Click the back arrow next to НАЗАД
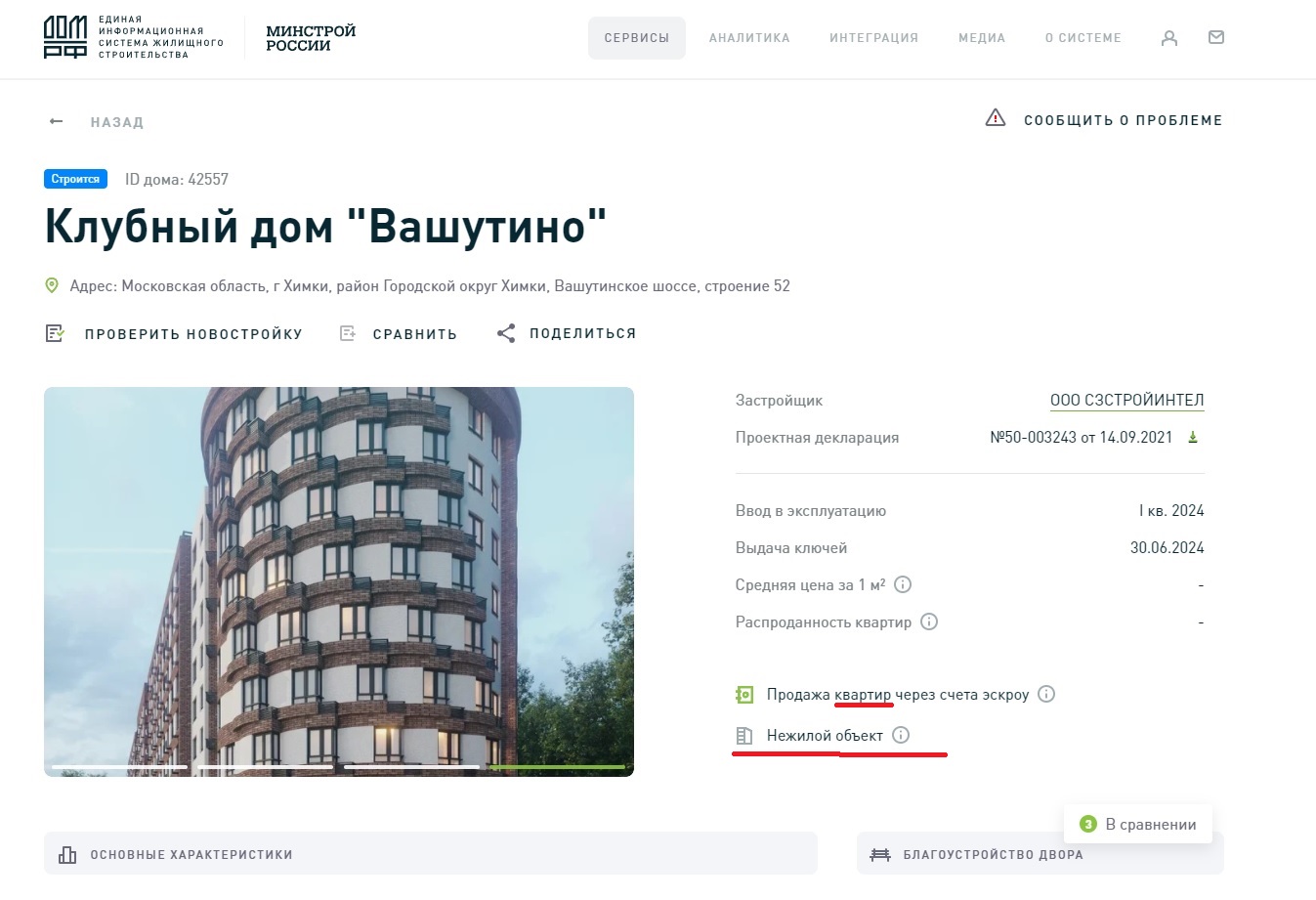This screenshot has height=900, width=1316. tap(56, 121)
